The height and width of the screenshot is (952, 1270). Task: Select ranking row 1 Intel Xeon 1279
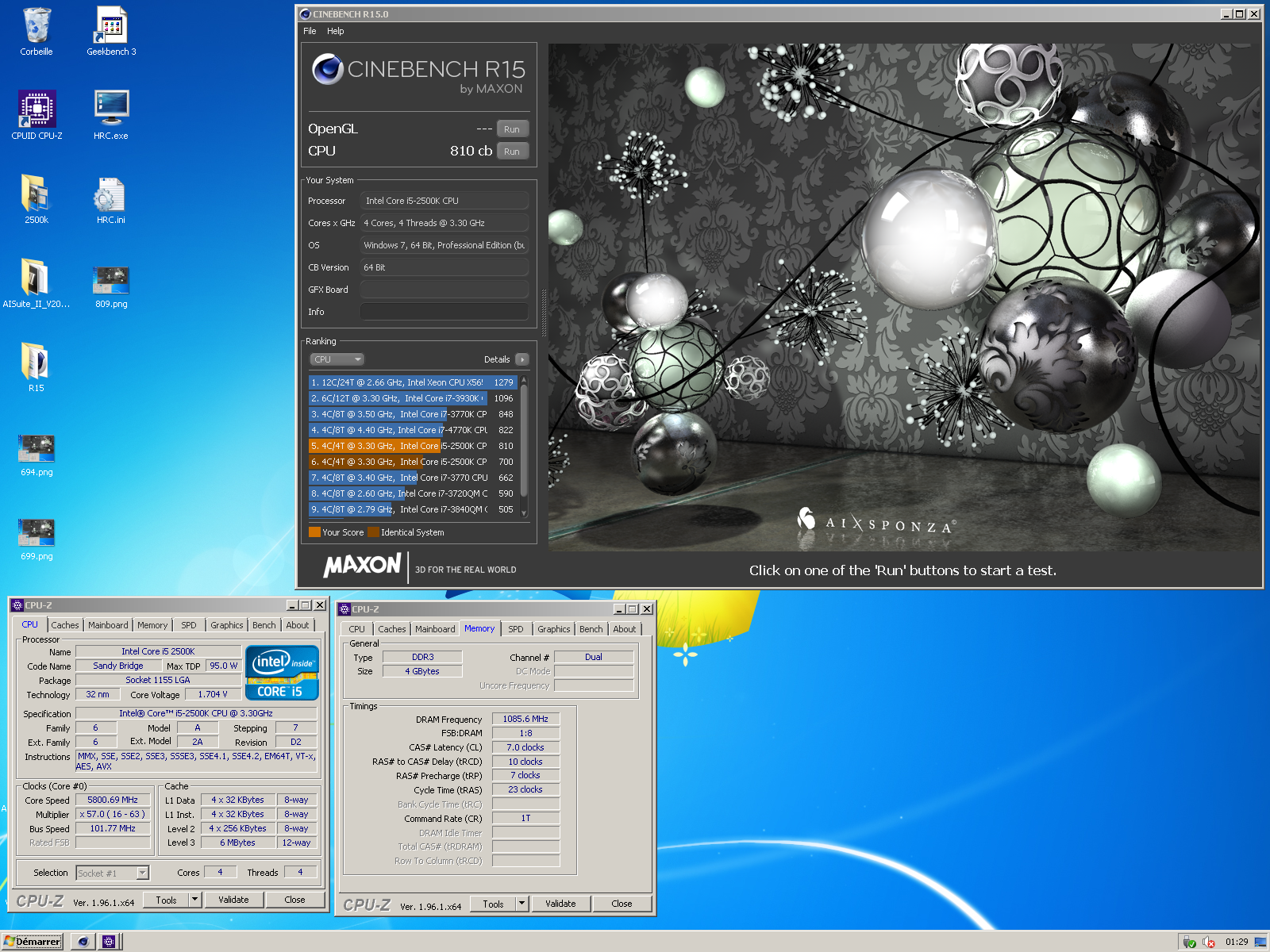coord(413,382)
